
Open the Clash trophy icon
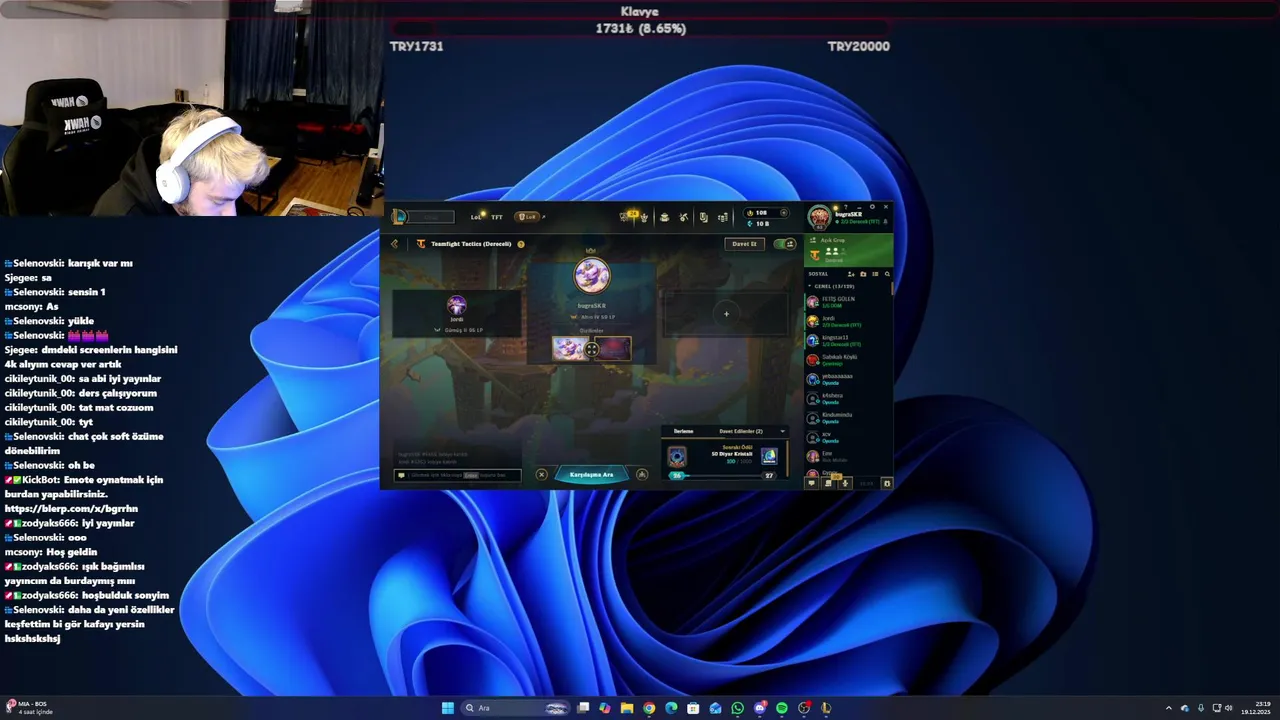click(644, 217)
